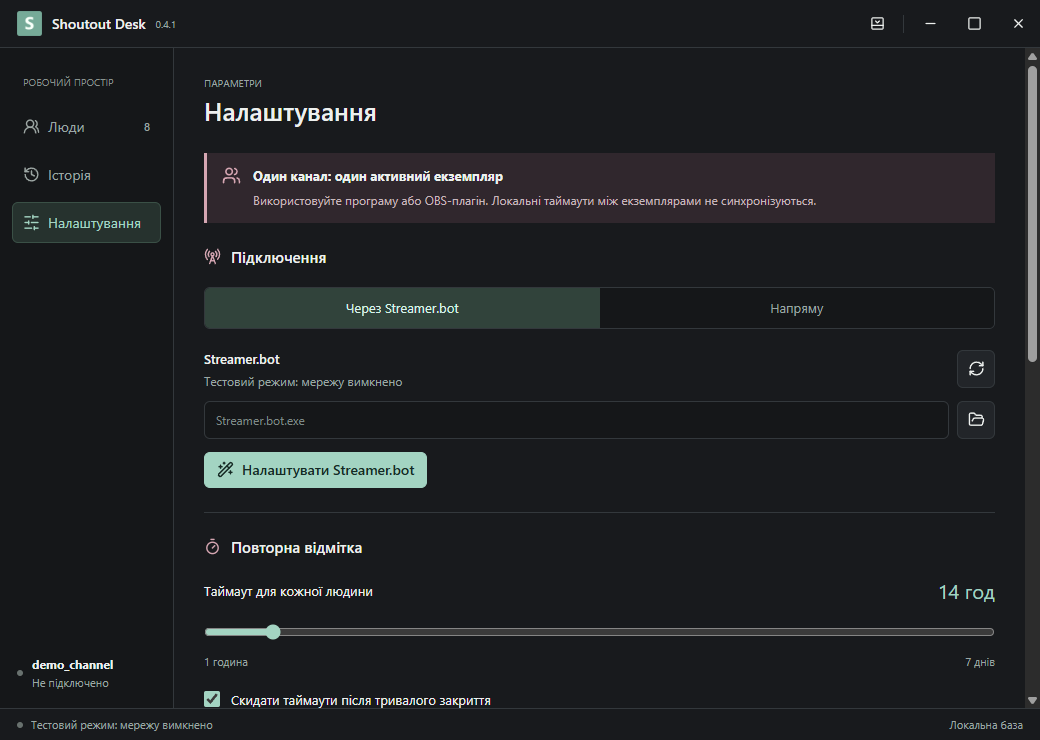Click the 7 днів slider maximum label
Screen dimensions: 1040x740
click(980, 662)
